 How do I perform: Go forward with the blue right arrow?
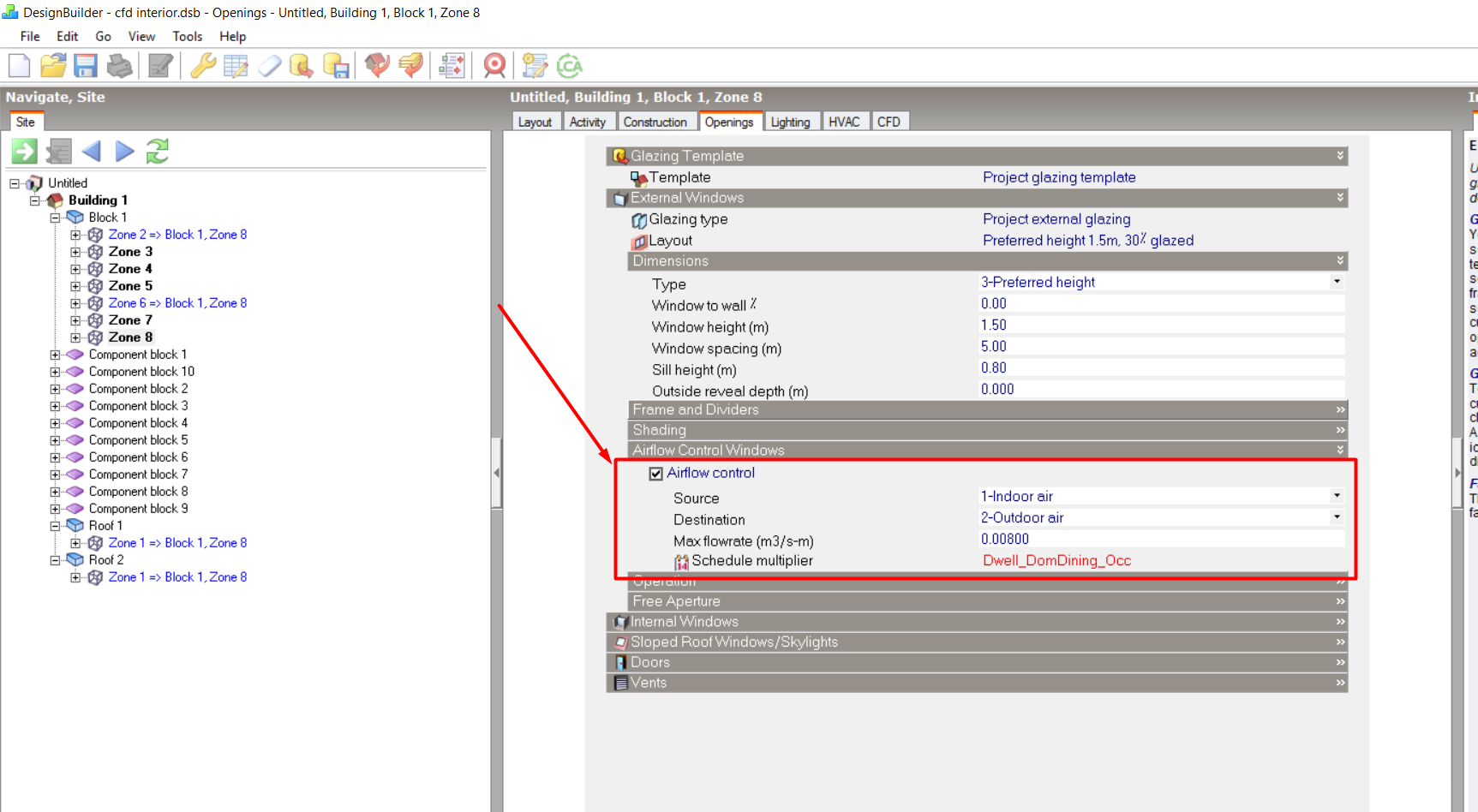pyautogui.click(x=125, y=152)
